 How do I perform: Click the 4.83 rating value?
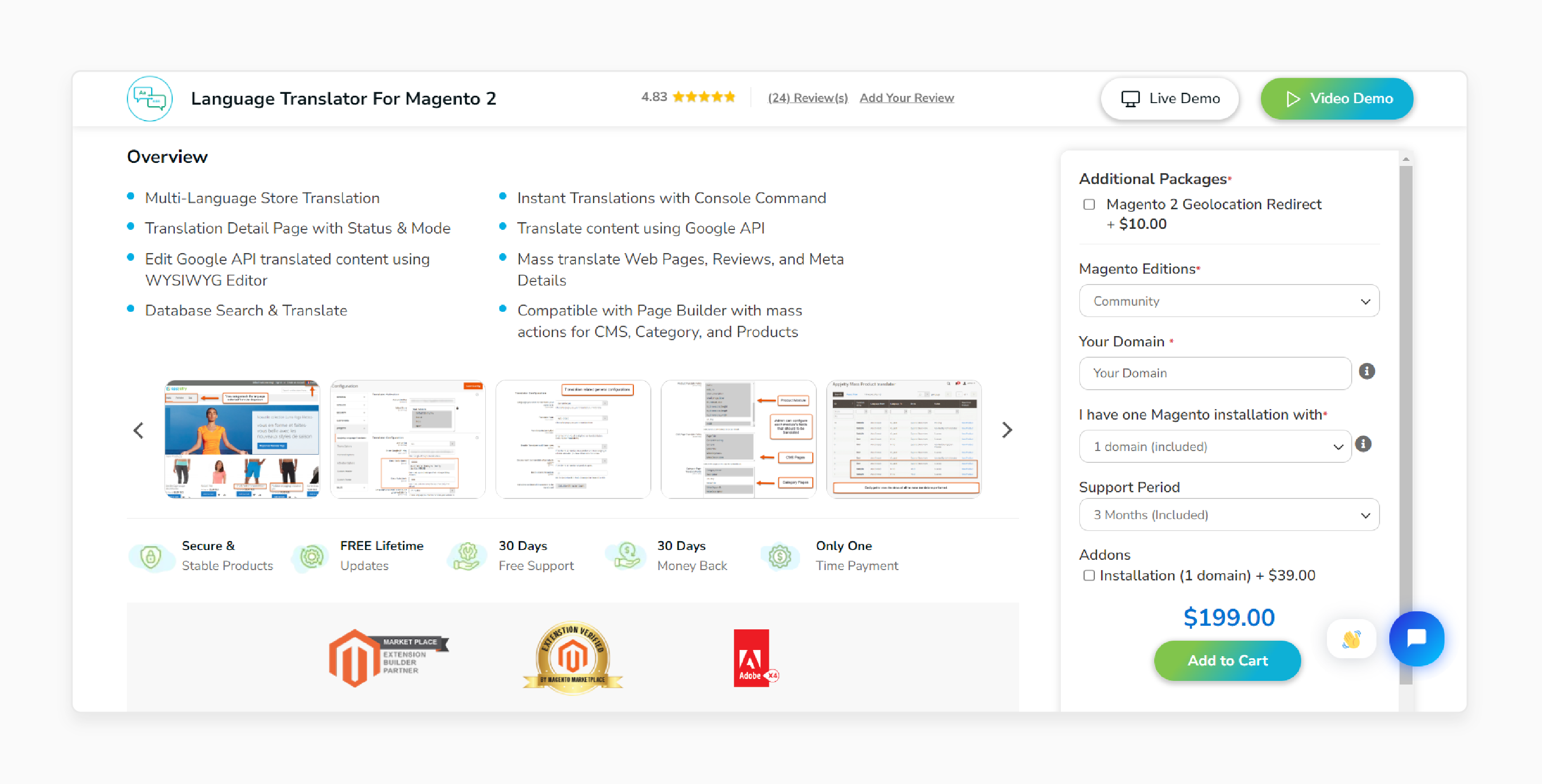pos(654,97)
